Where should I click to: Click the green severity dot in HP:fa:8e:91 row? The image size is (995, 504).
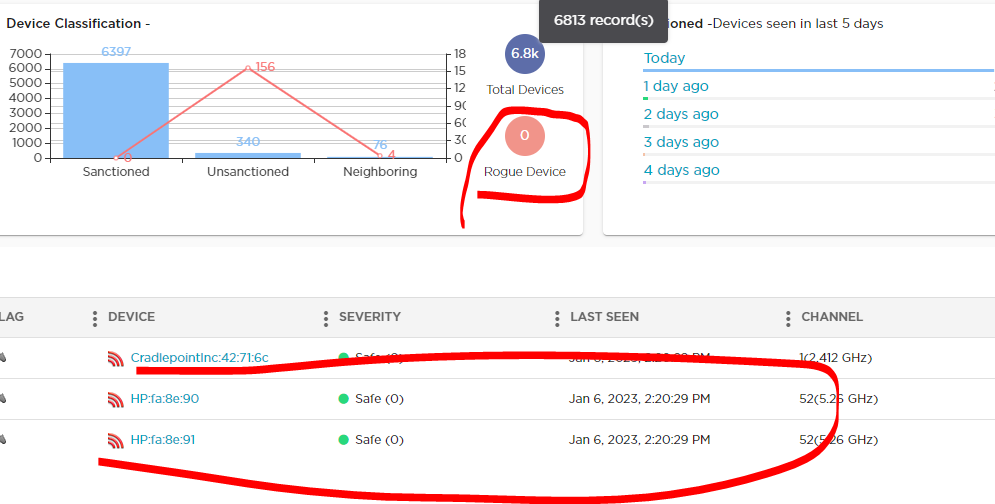344,440
